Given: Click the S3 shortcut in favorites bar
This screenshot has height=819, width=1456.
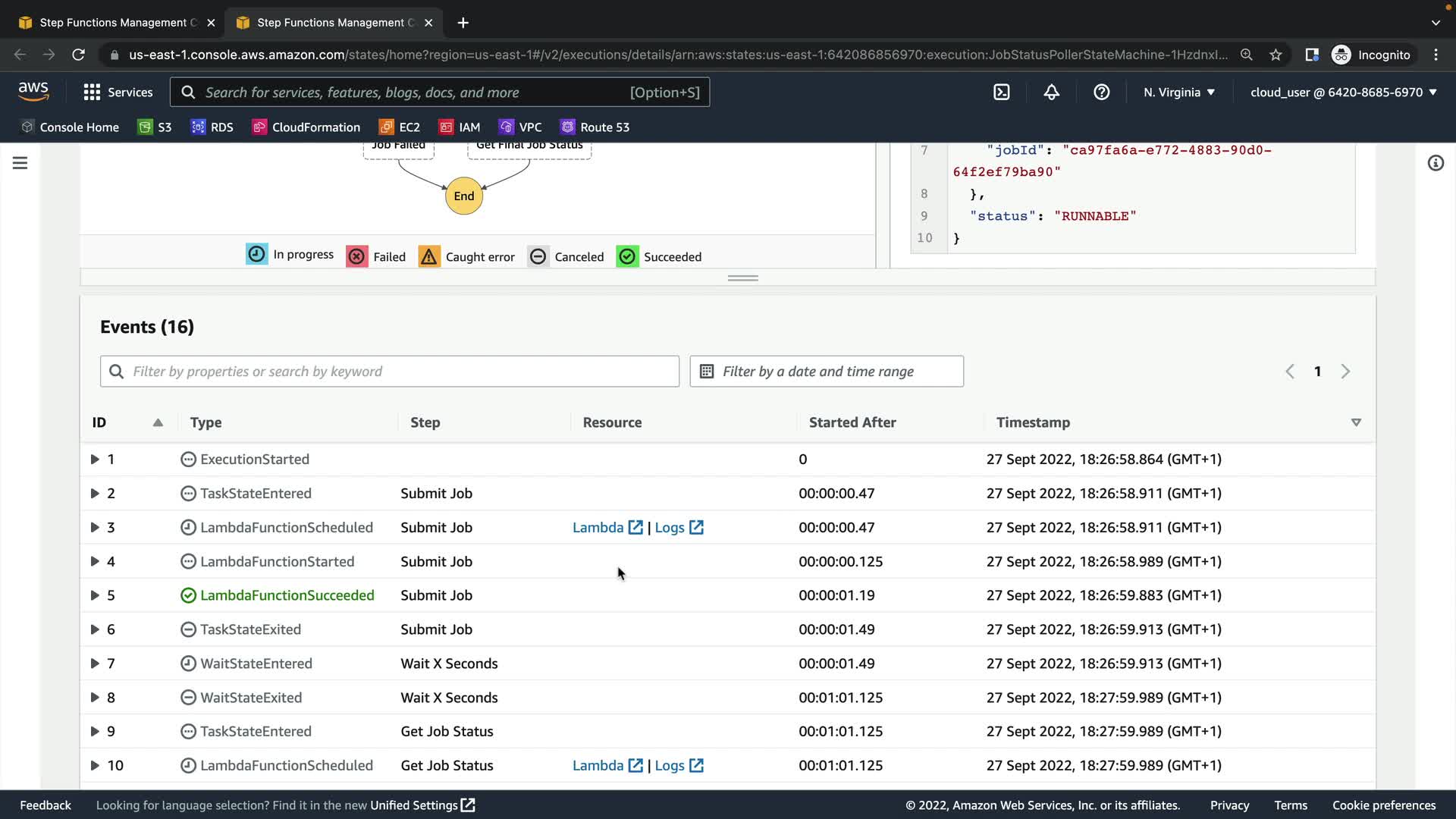Looking at the screenshot, I should pyautogui.click(x=155, y=127).
